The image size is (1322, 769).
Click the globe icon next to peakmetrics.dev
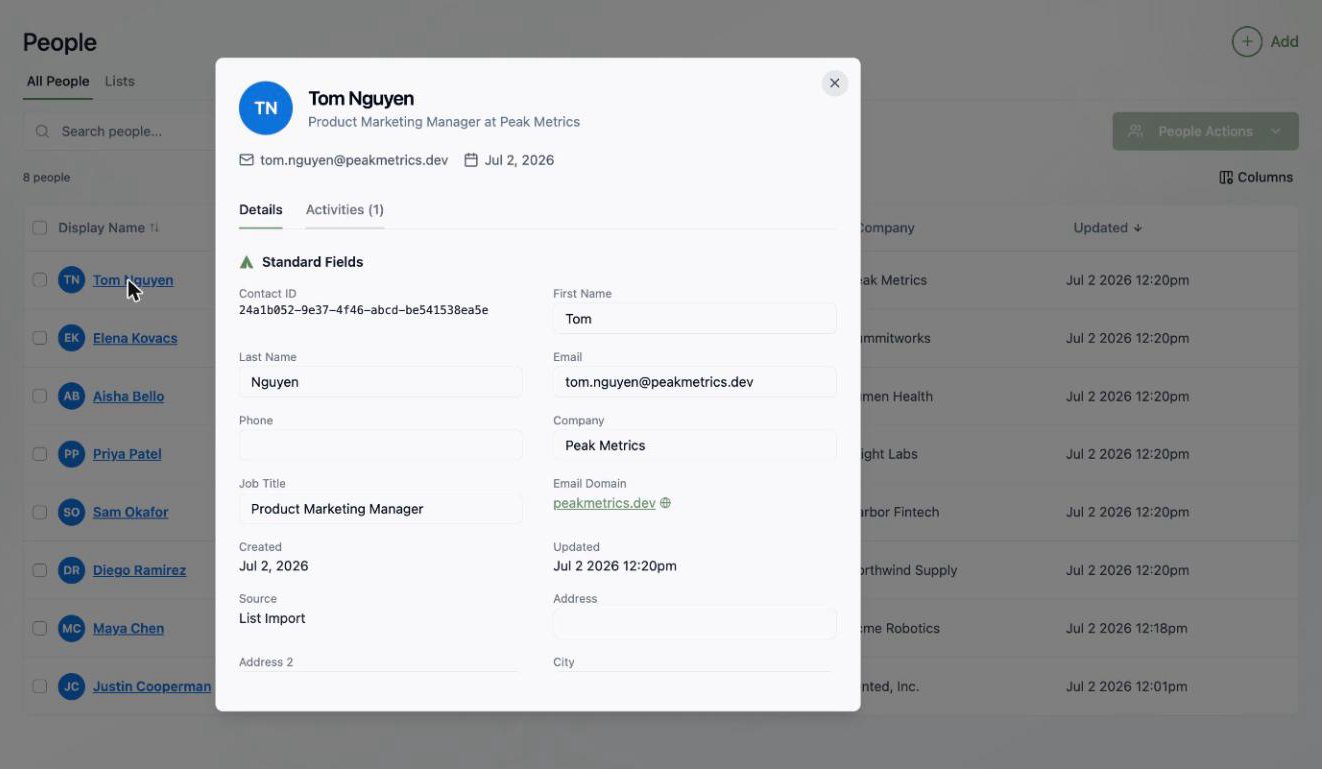[x=665, y=503]
